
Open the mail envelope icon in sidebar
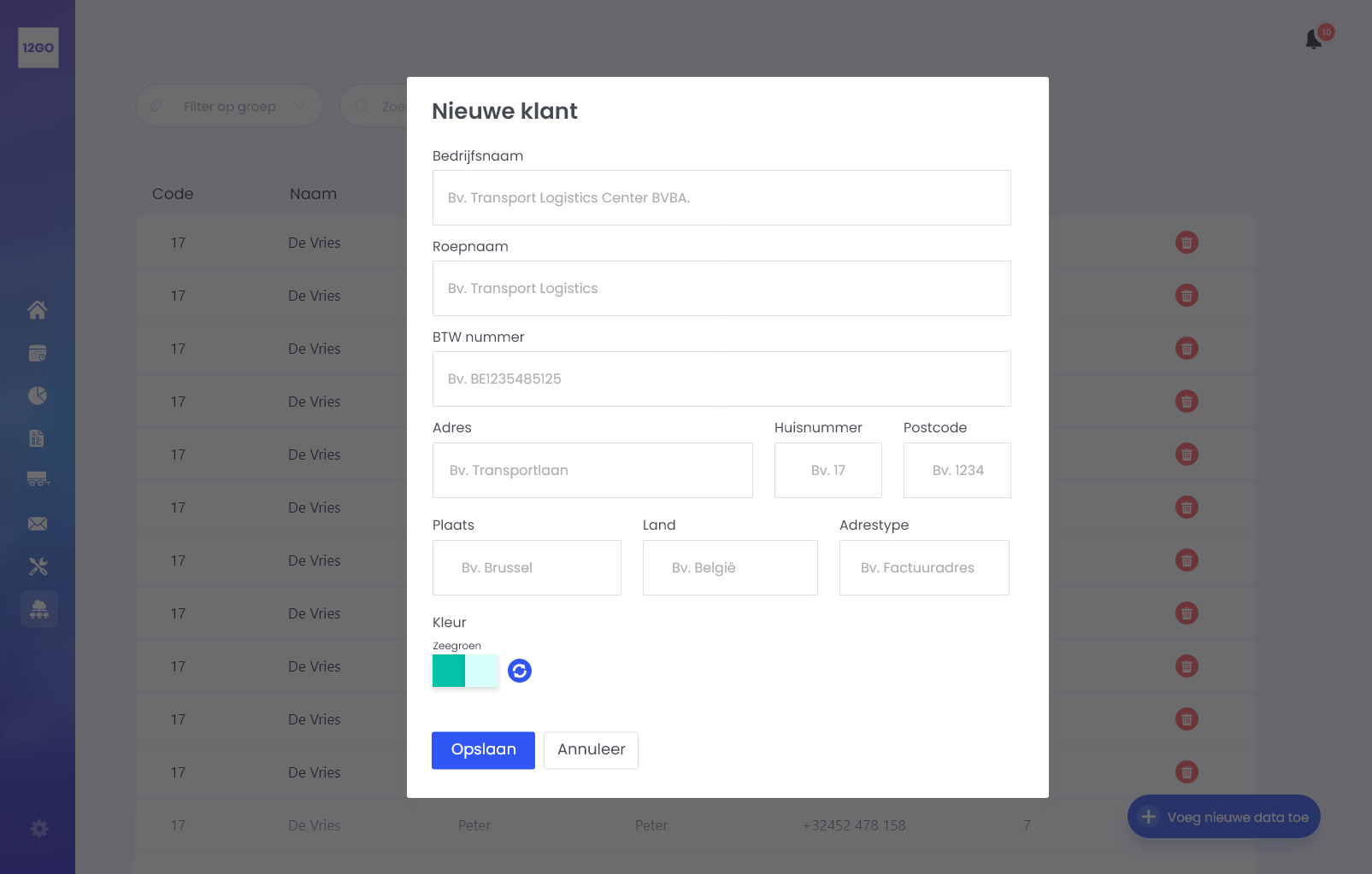coord(37,523)
